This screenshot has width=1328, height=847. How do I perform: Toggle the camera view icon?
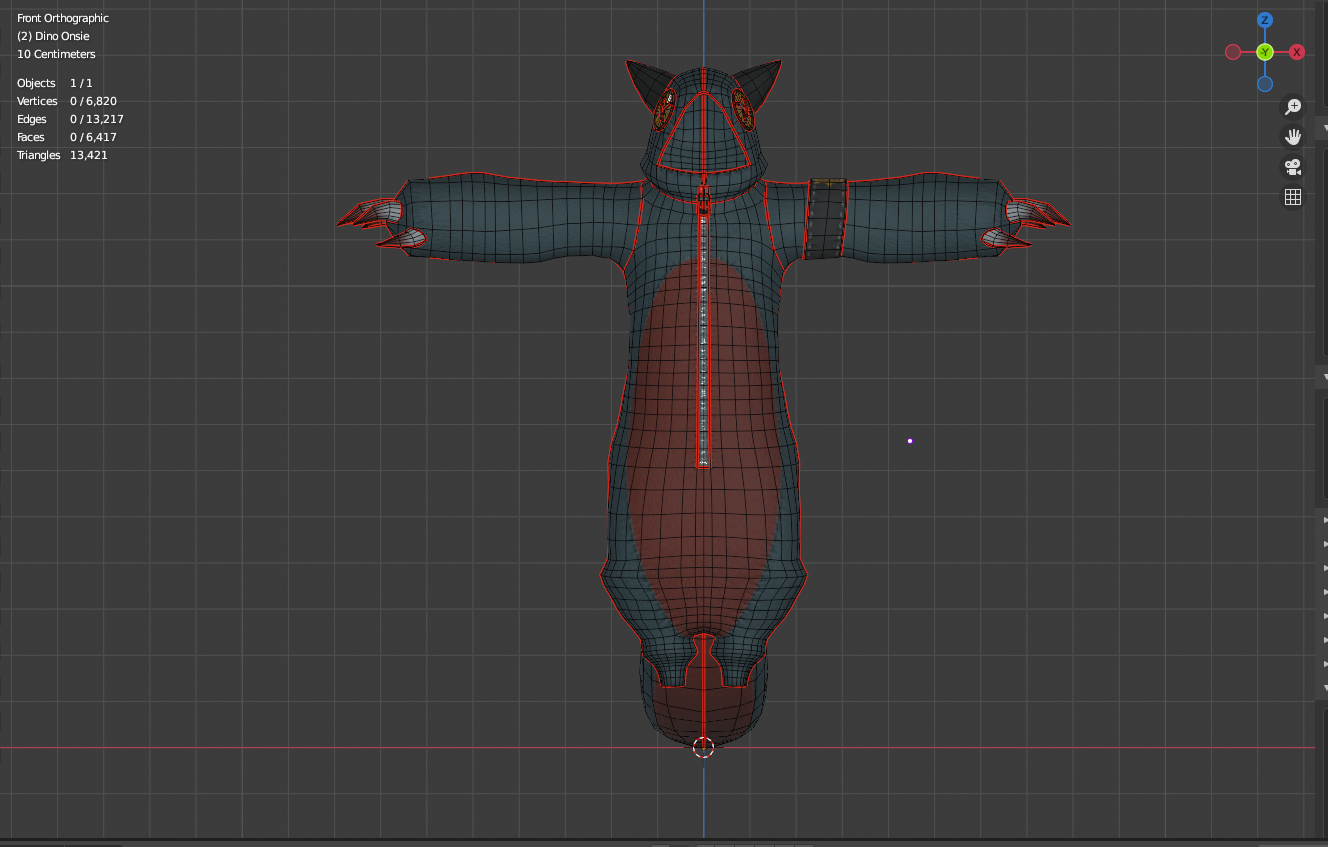[1293, 166]
